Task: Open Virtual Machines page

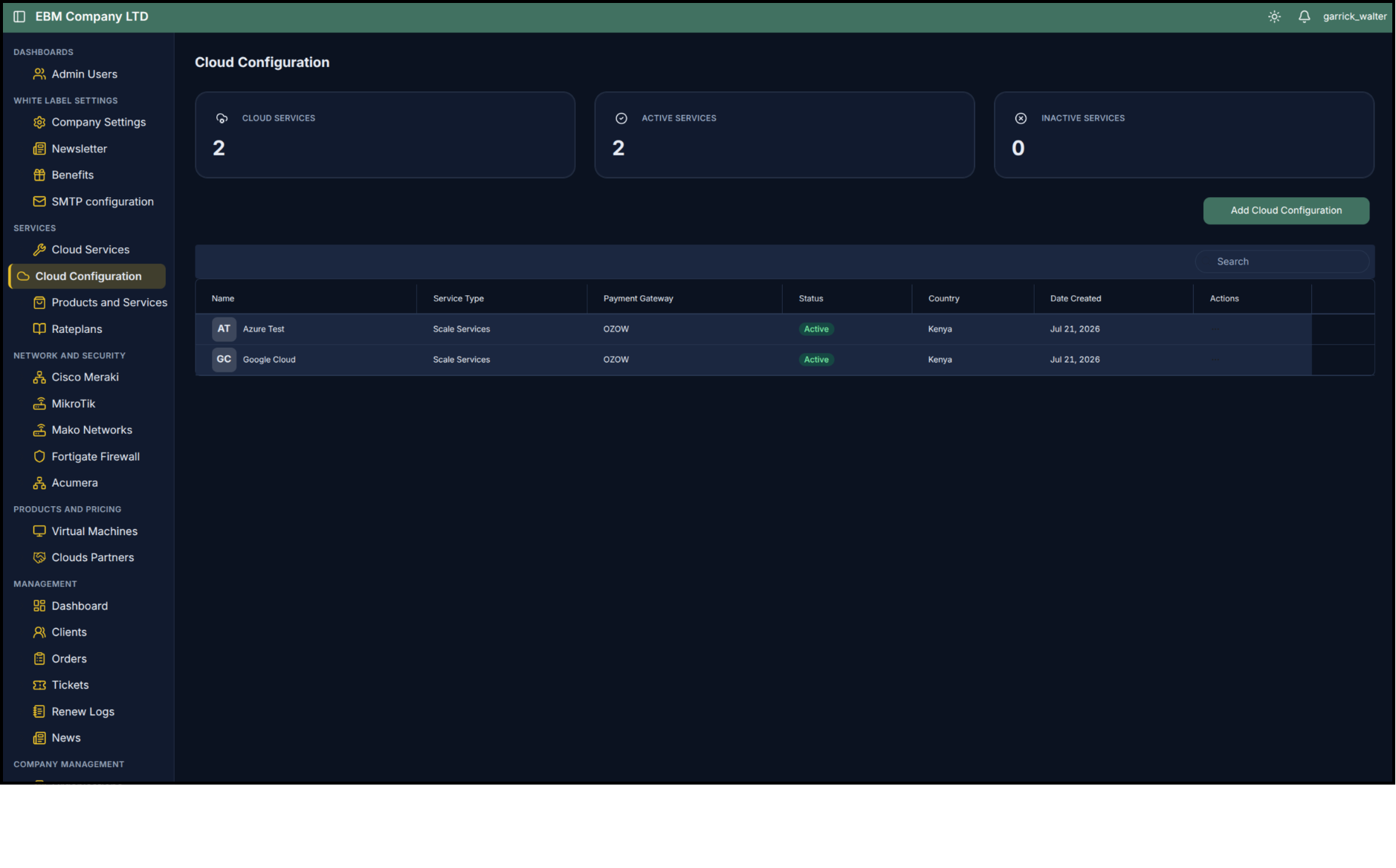Action: point(94,531)
